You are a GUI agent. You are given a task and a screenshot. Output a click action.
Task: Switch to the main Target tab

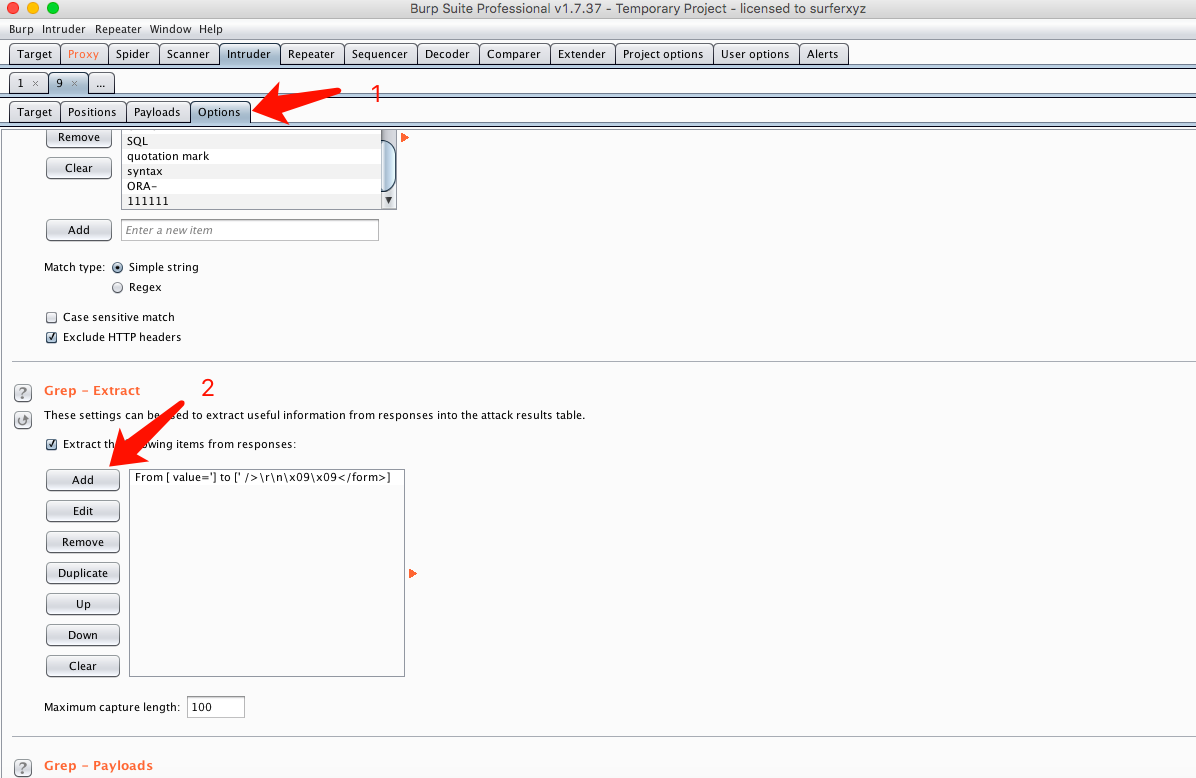pos(34,54)
